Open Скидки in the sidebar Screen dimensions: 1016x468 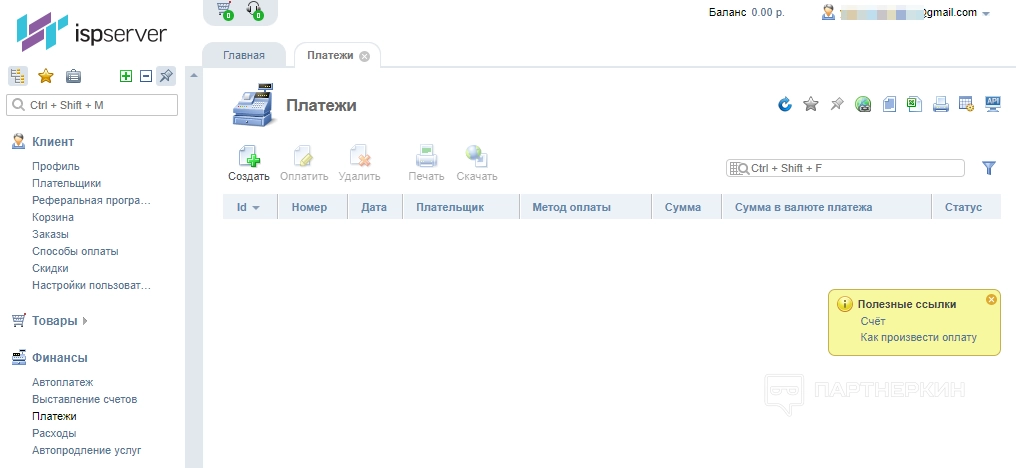click(x=51, y=268)
